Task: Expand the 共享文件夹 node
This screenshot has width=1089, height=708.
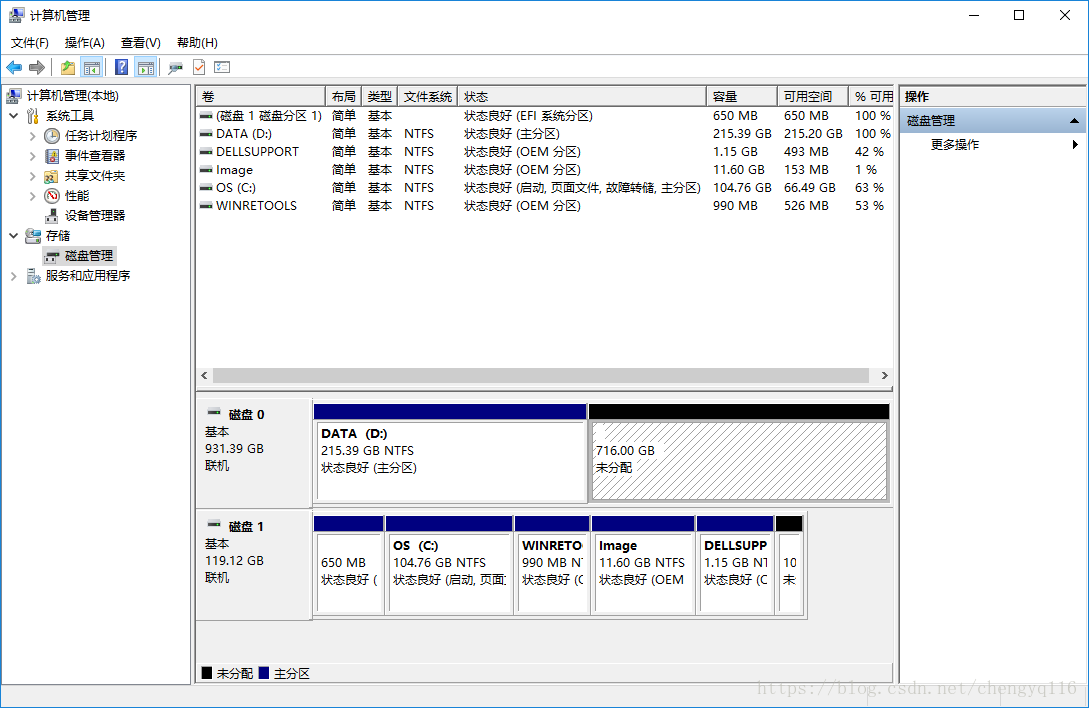Action: 33,176
